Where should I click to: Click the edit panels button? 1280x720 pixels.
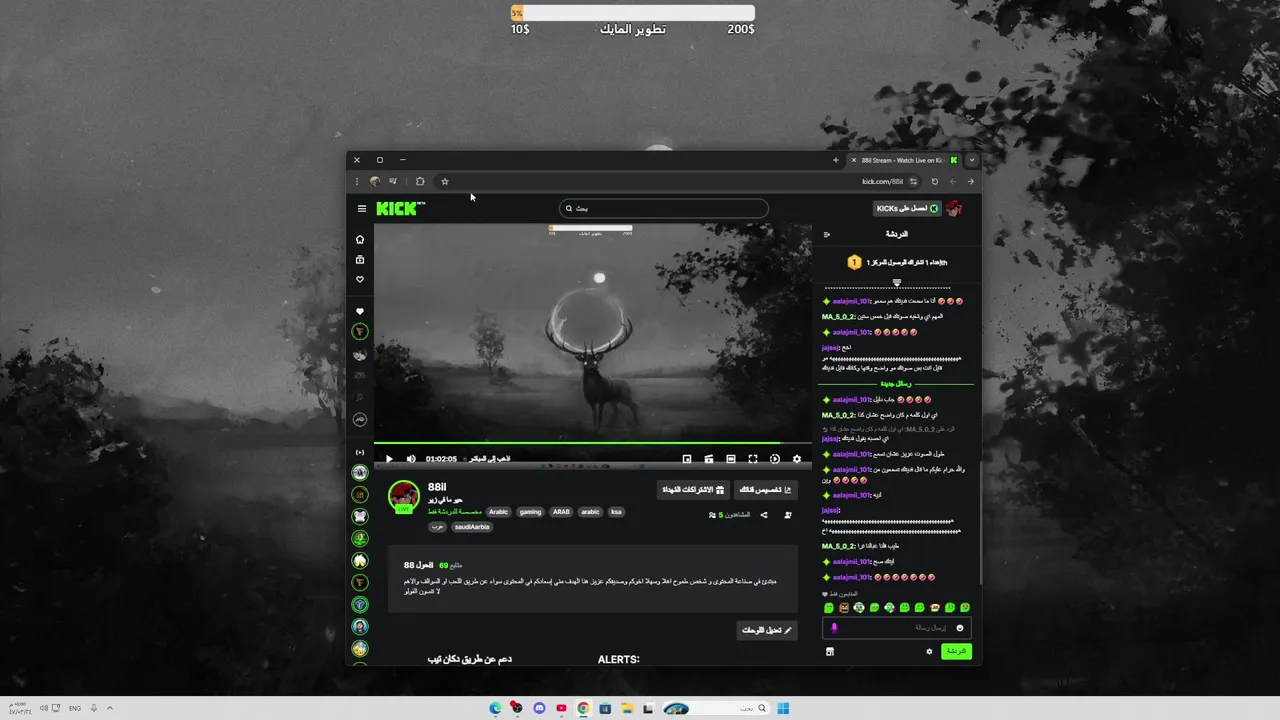coord(767,630)
